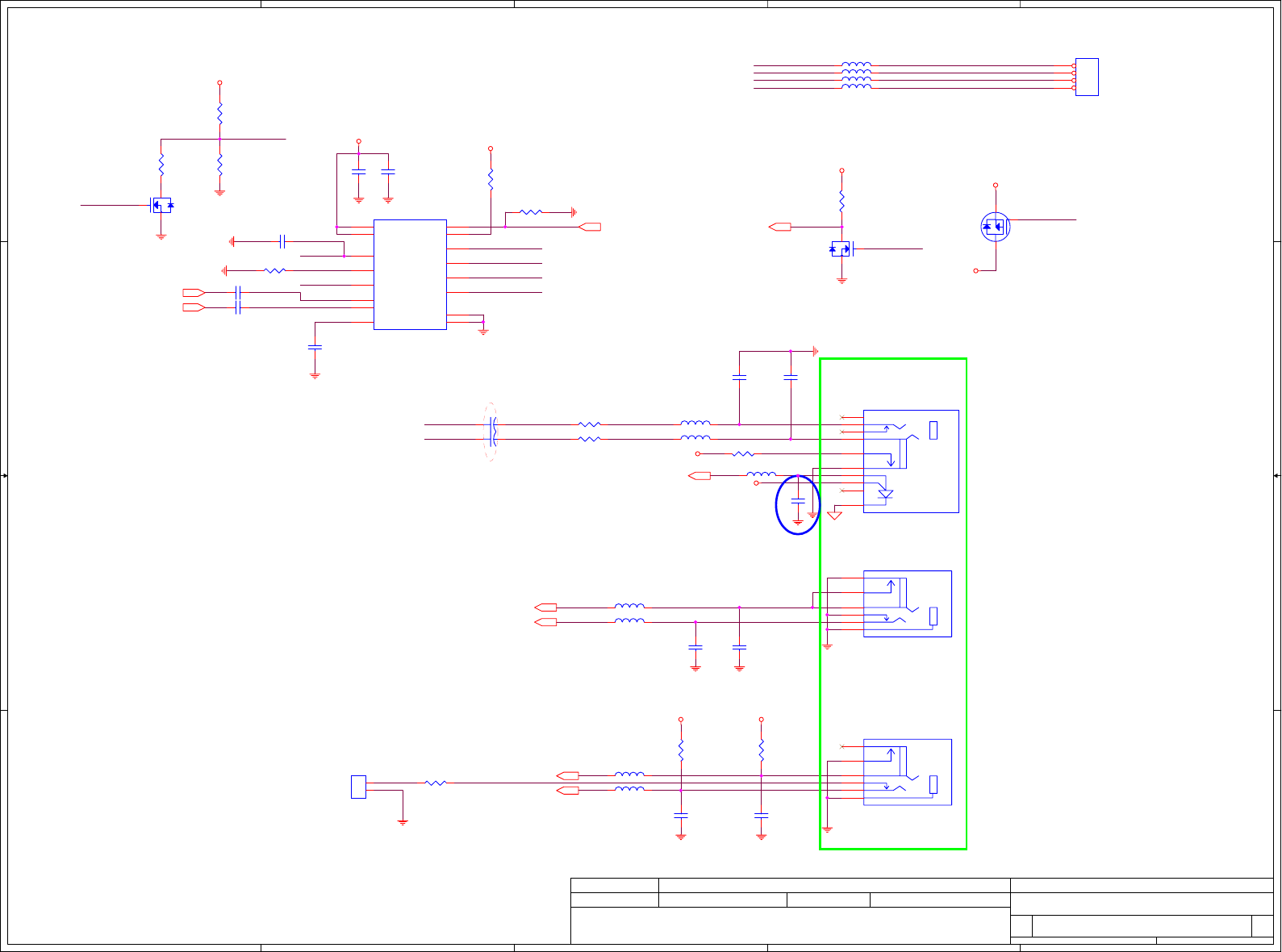Image resolution: width=1282 pixels, height=952 pixels.
Task: Select the bottom audio jack symbol
Action: 908,772
